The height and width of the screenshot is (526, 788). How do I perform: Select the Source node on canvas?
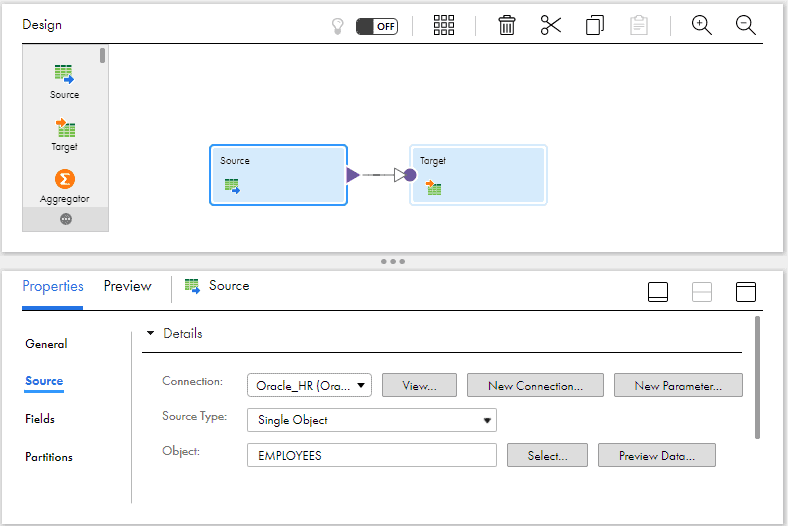pos(278,175)
